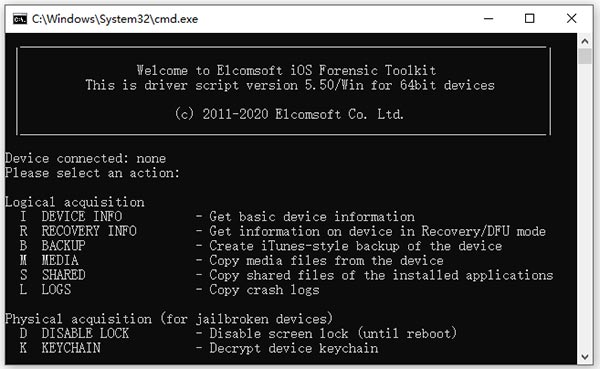Click the KEYCHAIN option text

[x=71, y=348]
